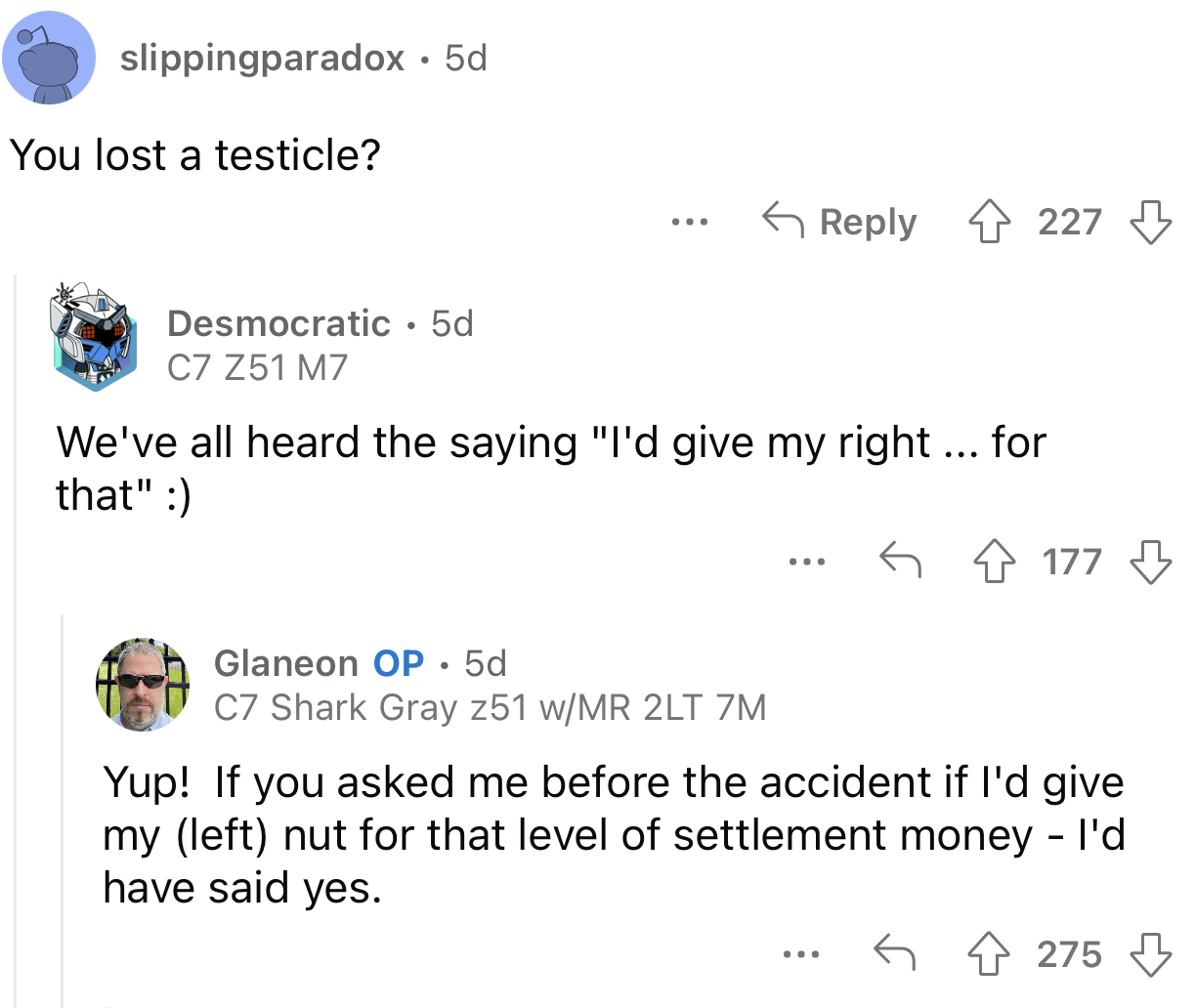This screenshot has height=1008, width=1196.
Task: Open Desmocratic's profile via username
Action: 278,323
